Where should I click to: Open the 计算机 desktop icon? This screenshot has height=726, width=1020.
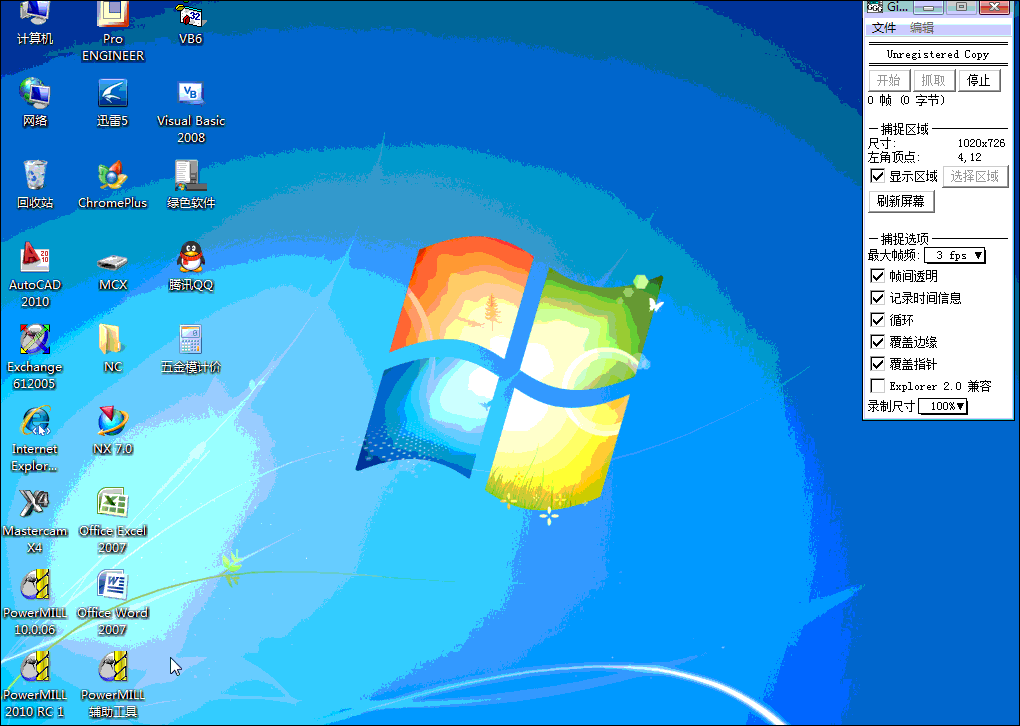pos(34,23)
